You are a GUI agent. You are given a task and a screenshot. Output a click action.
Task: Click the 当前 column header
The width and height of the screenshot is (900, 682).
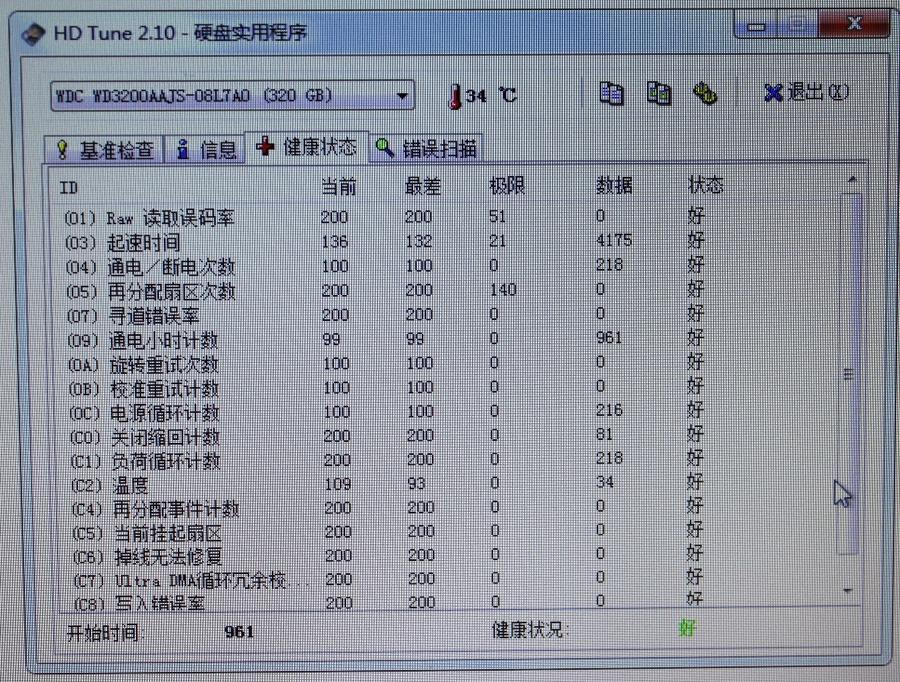(338, 187)
